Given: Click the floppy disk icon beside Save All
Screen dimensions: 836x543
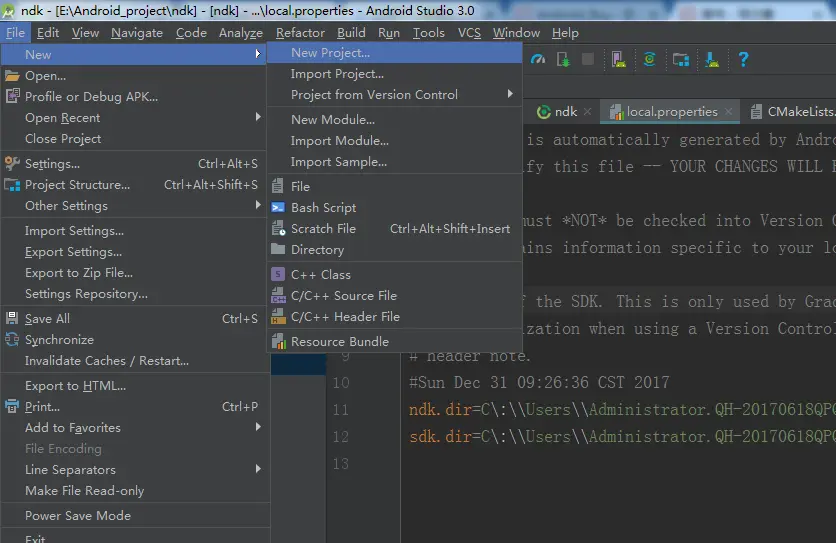Looking at the screenshot, I should (x=12, y=318).
